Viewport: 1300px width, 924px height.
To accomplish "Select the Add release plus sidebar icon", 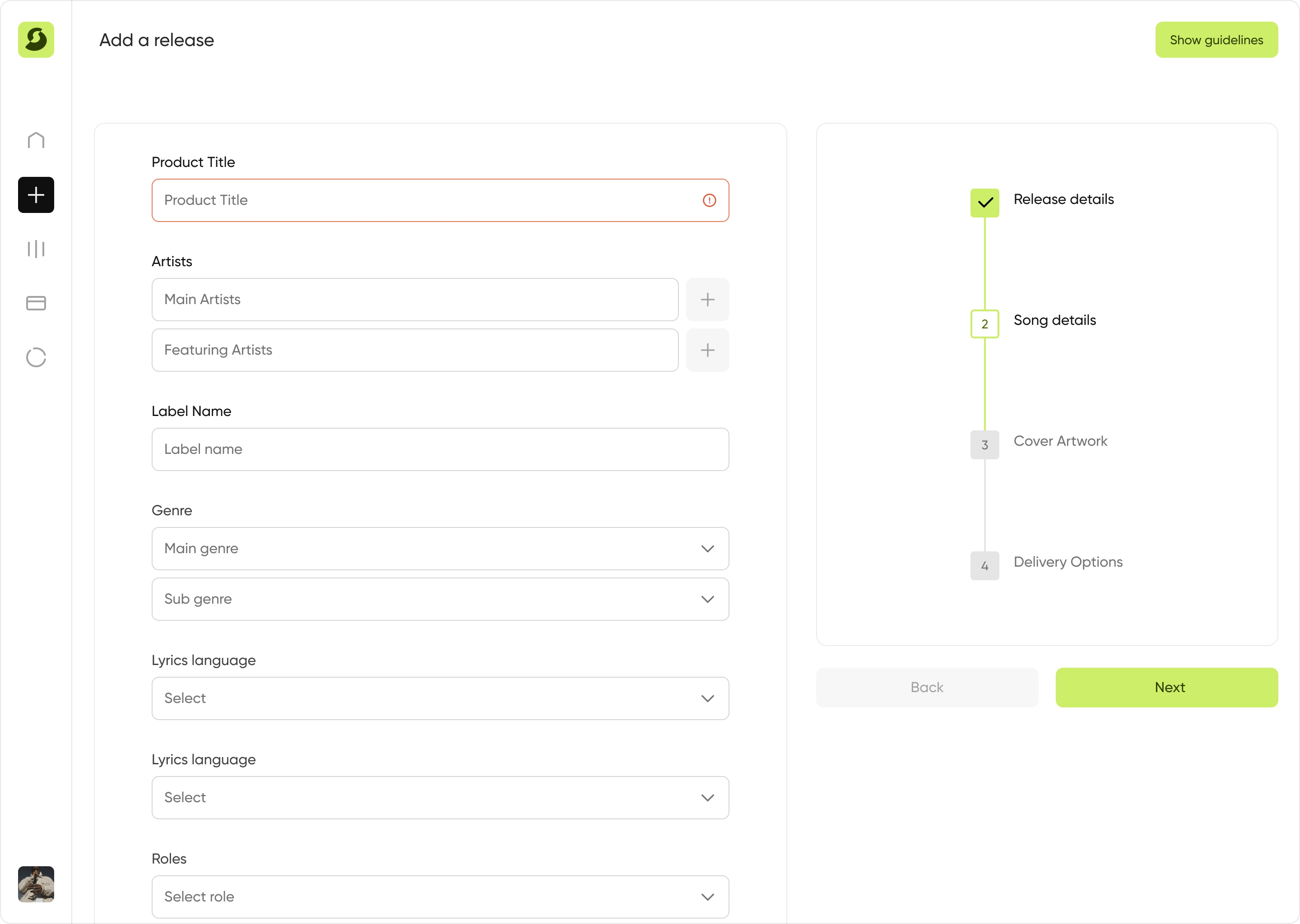I will pos(36,195).
